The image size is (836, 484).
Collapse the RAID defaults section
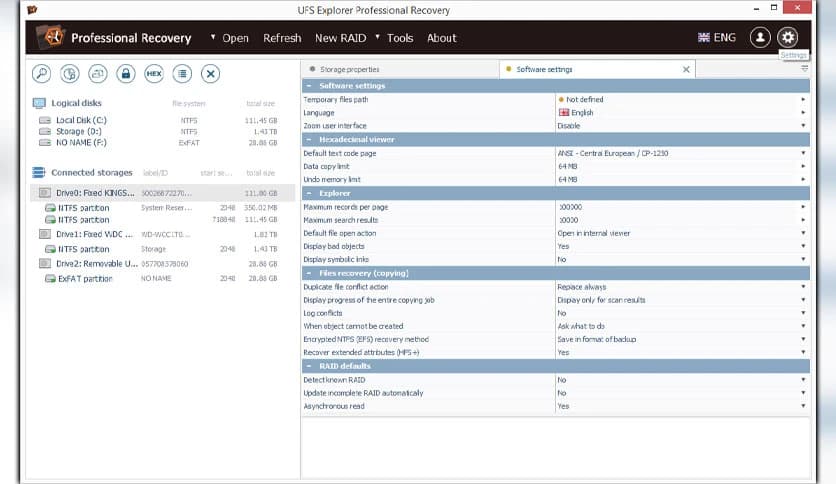click(309, 366)
